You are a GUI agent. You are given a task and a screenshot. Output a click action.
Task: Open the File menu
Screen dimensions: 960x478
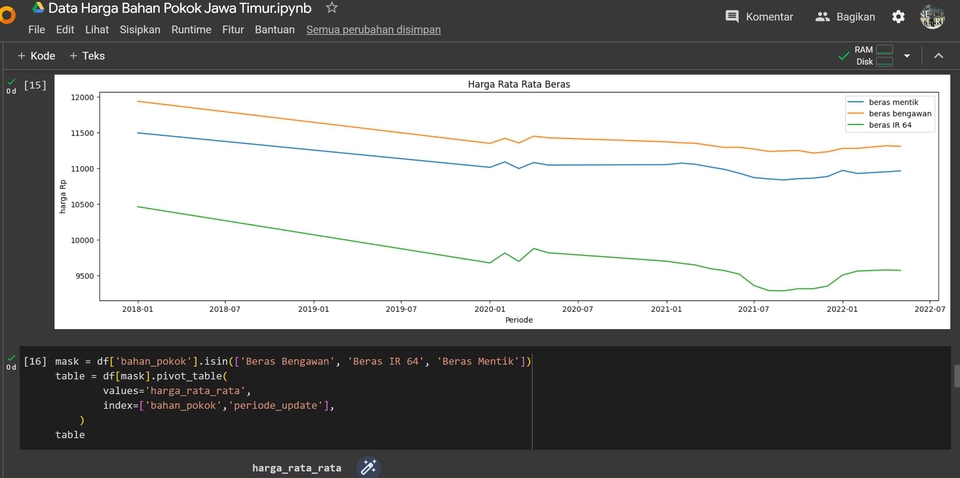tap(37, 29)
